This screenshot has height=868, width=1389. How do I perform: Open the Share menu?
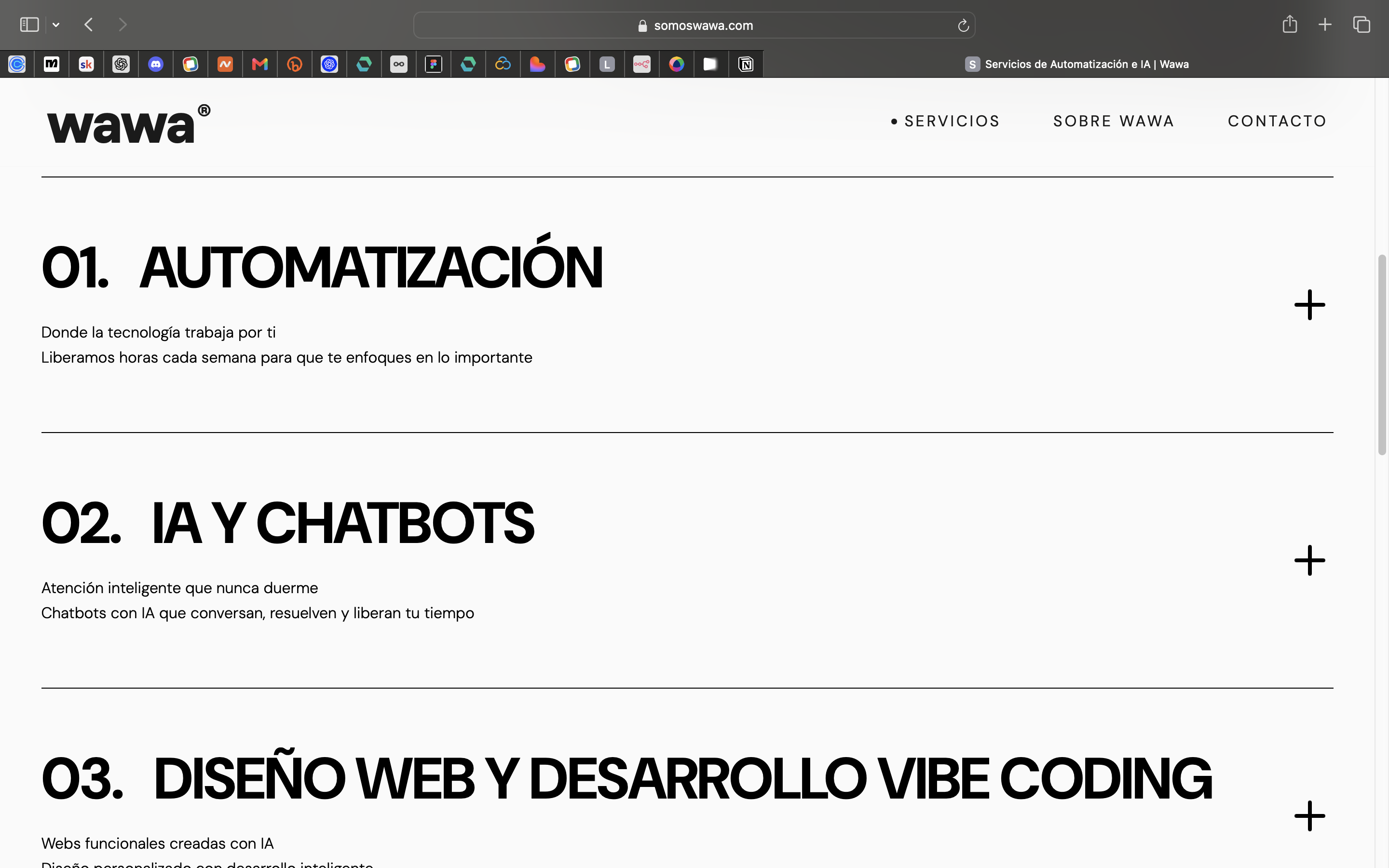coord(1290,24)
